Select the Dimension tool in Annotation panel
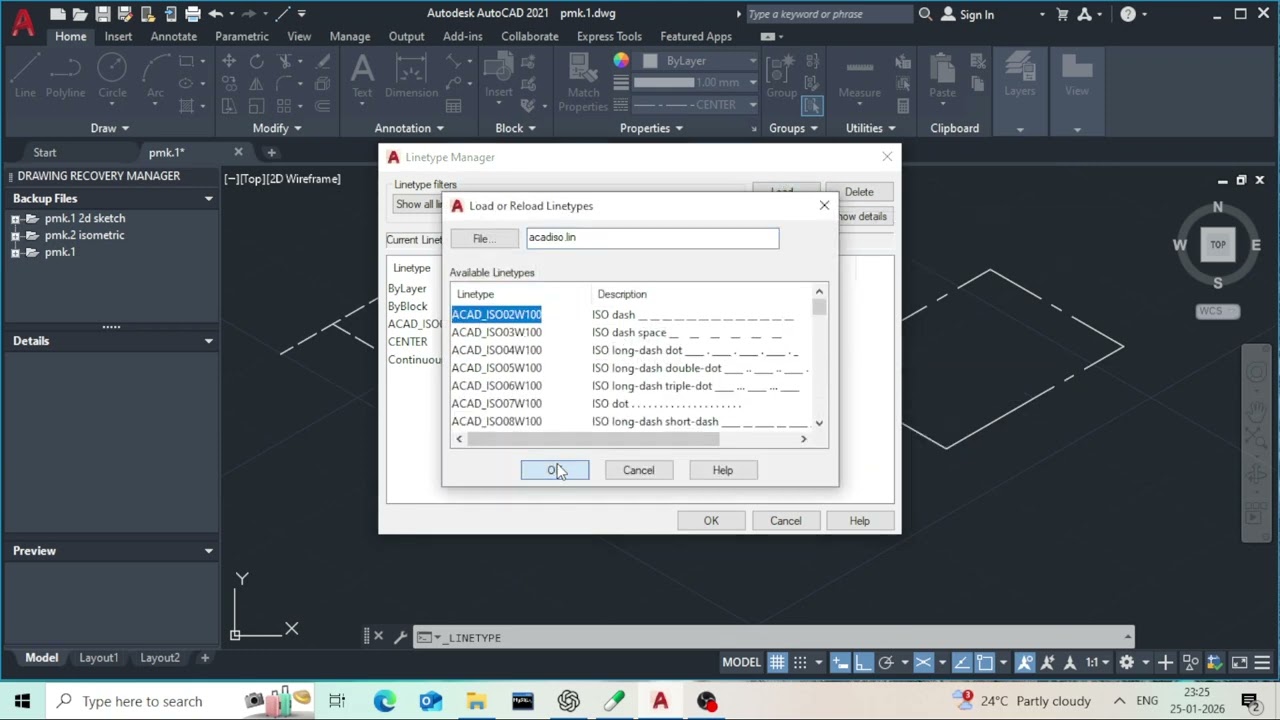Screen dimensions: 1280x720 411,76
